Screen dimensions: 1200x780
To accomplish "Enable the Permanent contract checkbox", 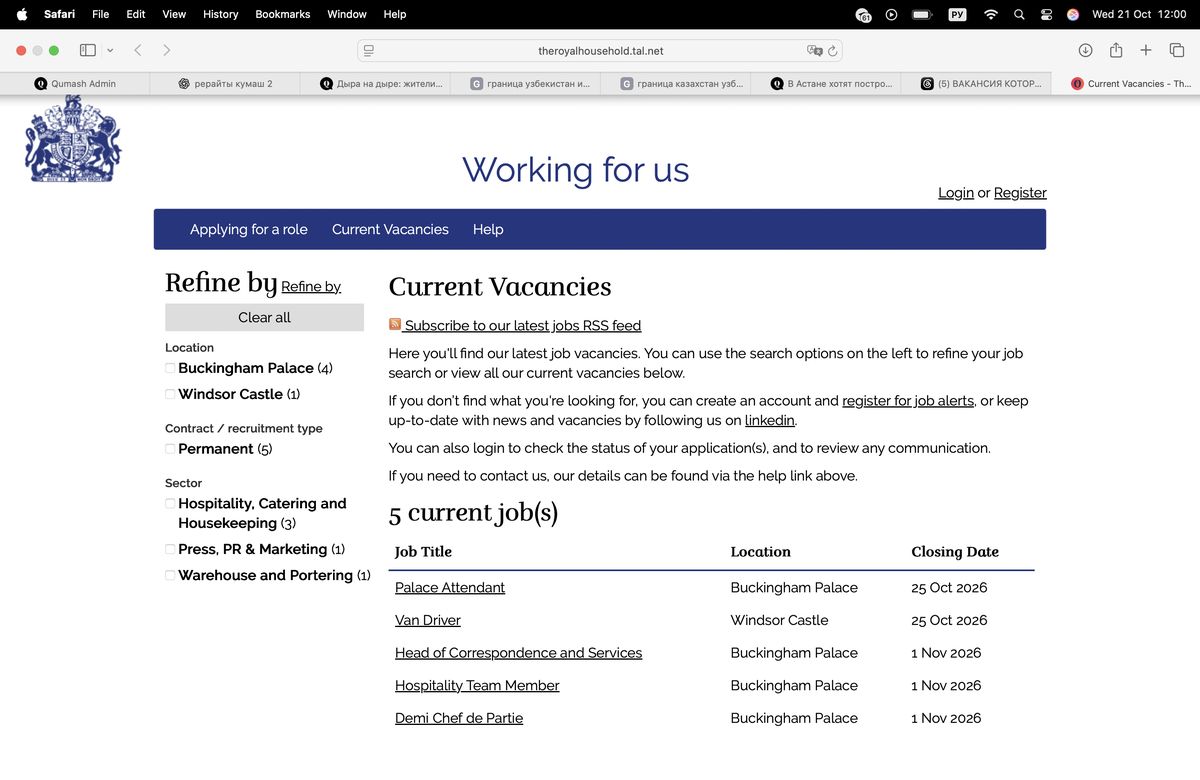I will [170, 449].
